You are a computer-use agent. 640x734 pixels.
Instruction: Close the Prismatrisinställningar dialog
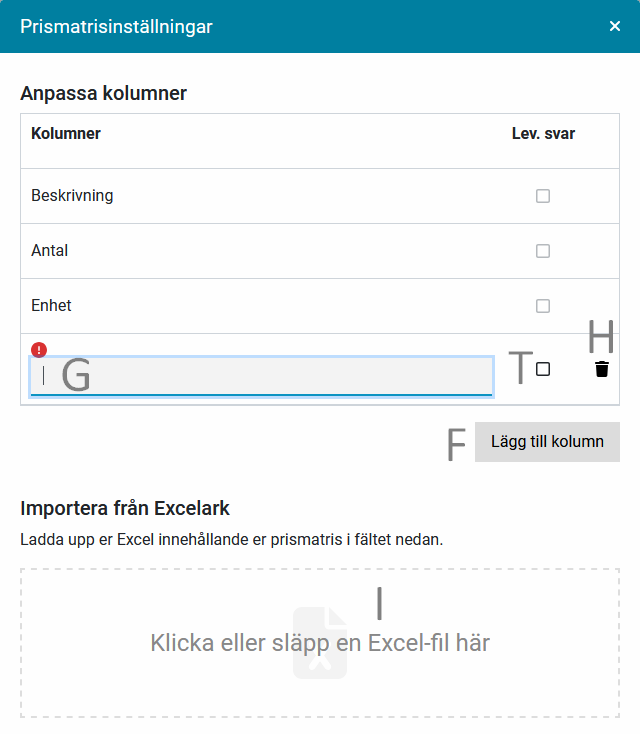(615, 26)
